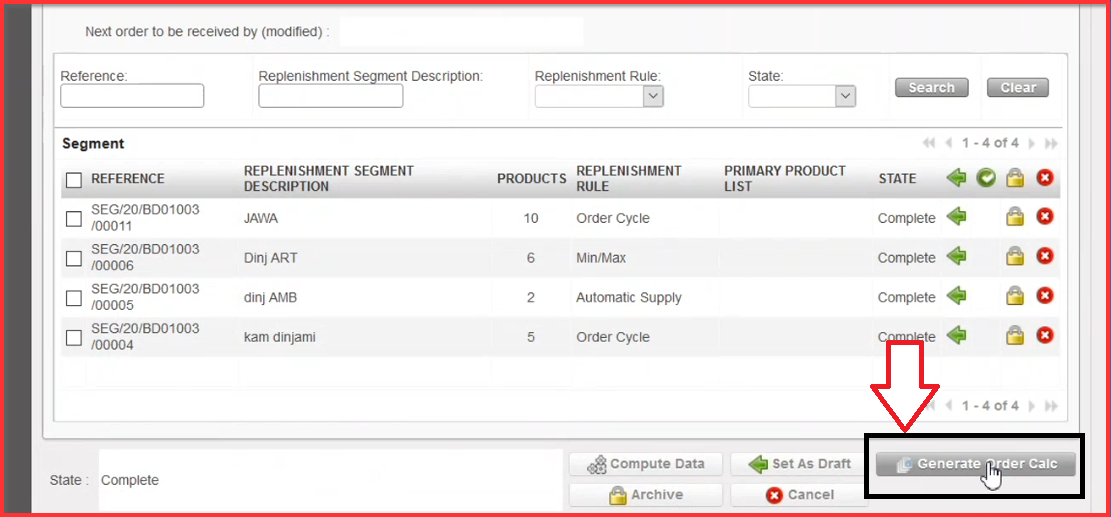Focus the Reference filter text field

(132, 96)
